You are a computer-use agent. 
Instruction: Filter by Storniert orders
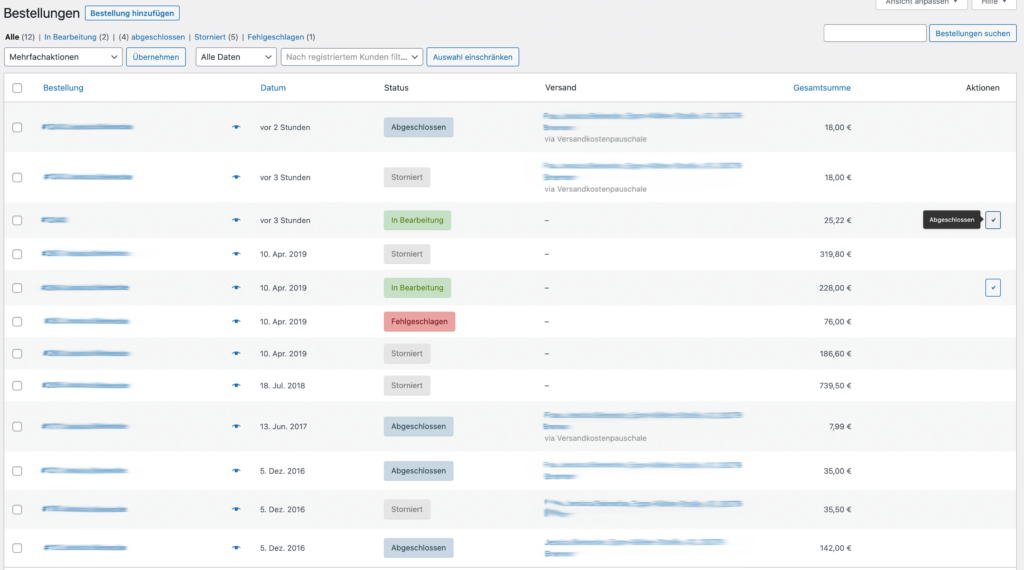[x=210, y=37]
